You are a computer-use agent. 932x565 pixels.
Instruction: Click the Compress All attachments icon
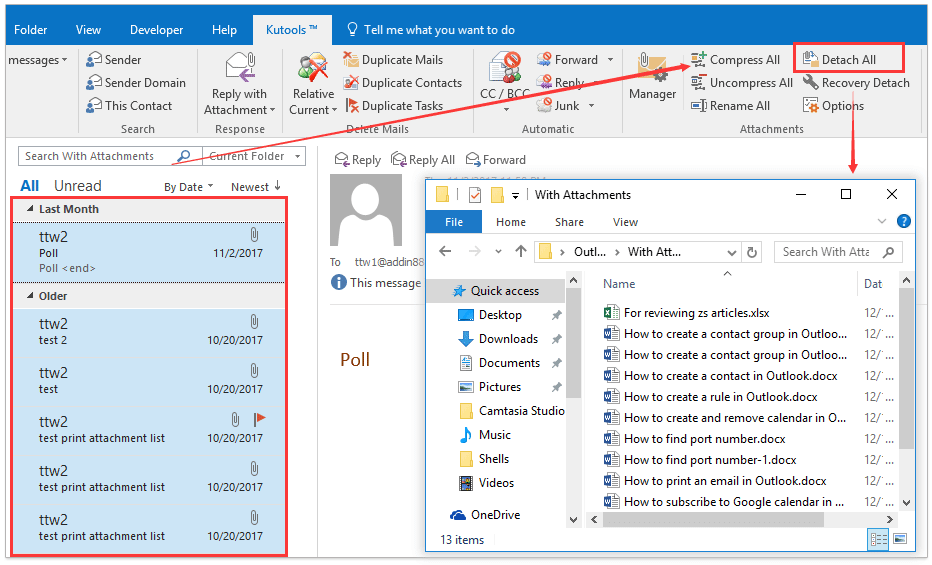coord(697,60)
